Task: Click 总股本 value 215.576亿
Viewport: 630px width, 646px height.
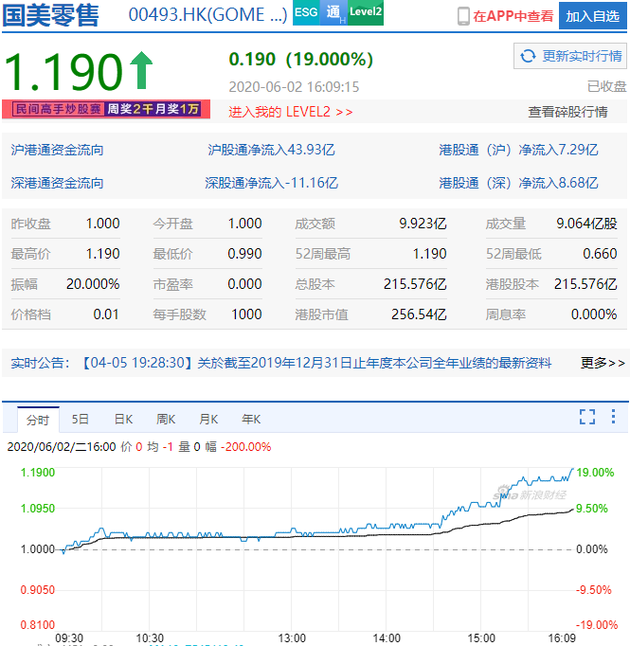Action: click(415, 284)
